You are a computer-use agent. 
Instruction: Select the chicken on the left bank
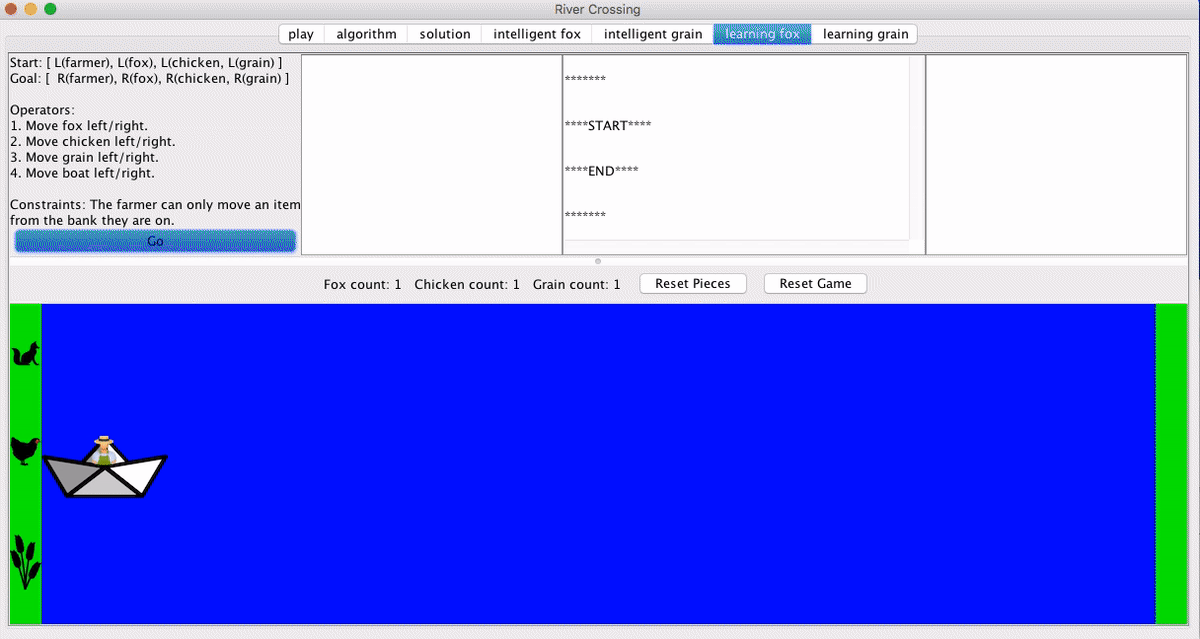coord(25,451)
